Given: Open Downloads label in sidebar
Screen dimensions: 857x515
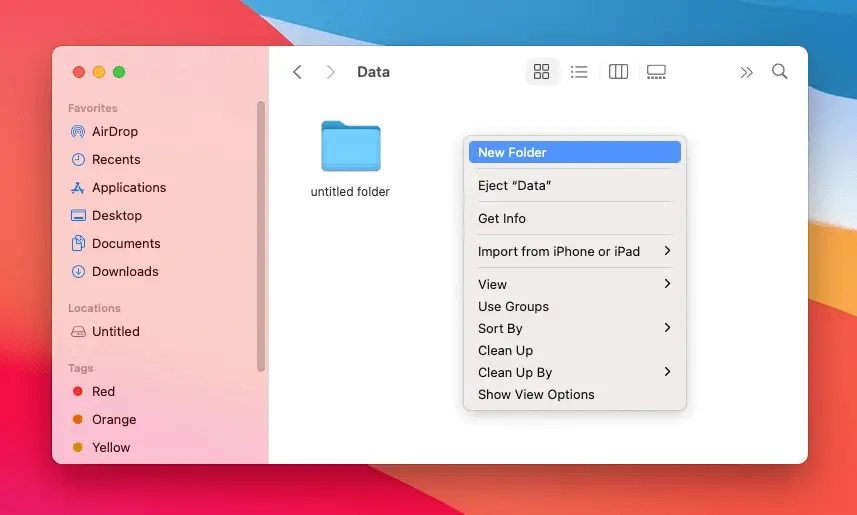Looking at the screenshot, I should (x=125, y=271).
